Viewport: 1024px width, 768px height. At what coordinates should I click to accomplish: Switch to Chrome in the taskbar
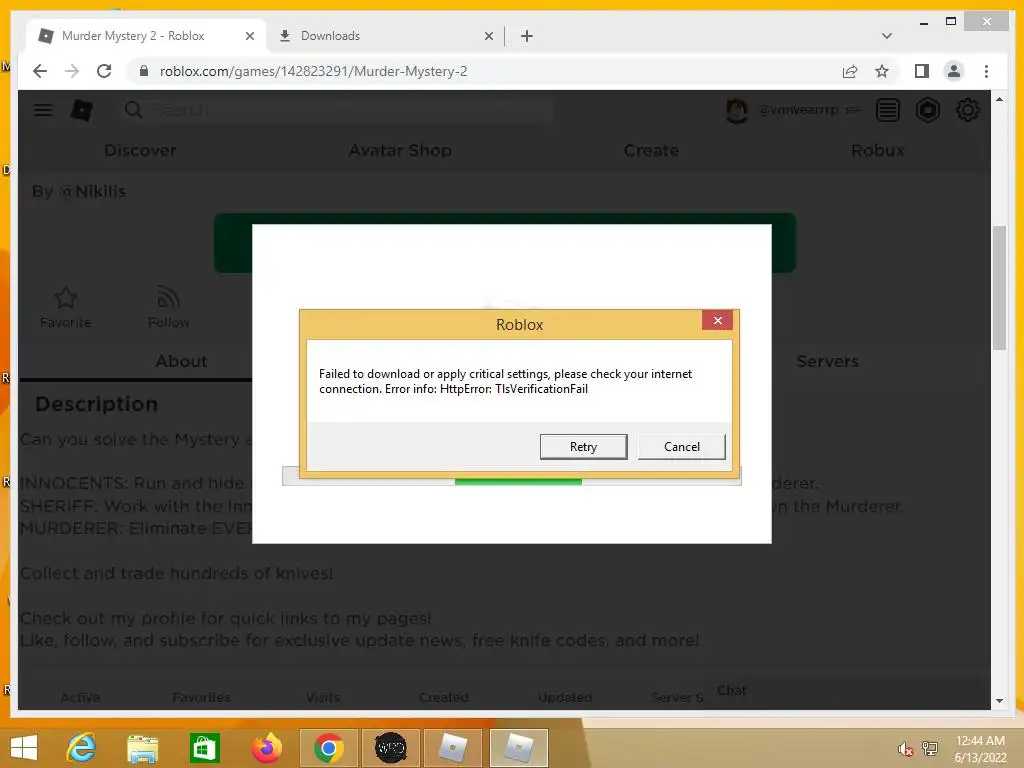click(x=328, y=748)
